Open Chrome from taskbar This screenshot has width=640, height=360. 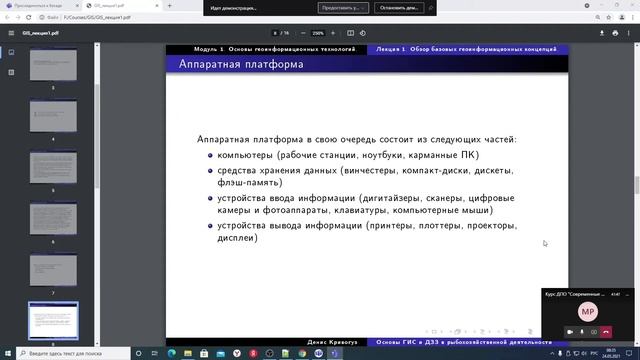click(x=302, y=353)
